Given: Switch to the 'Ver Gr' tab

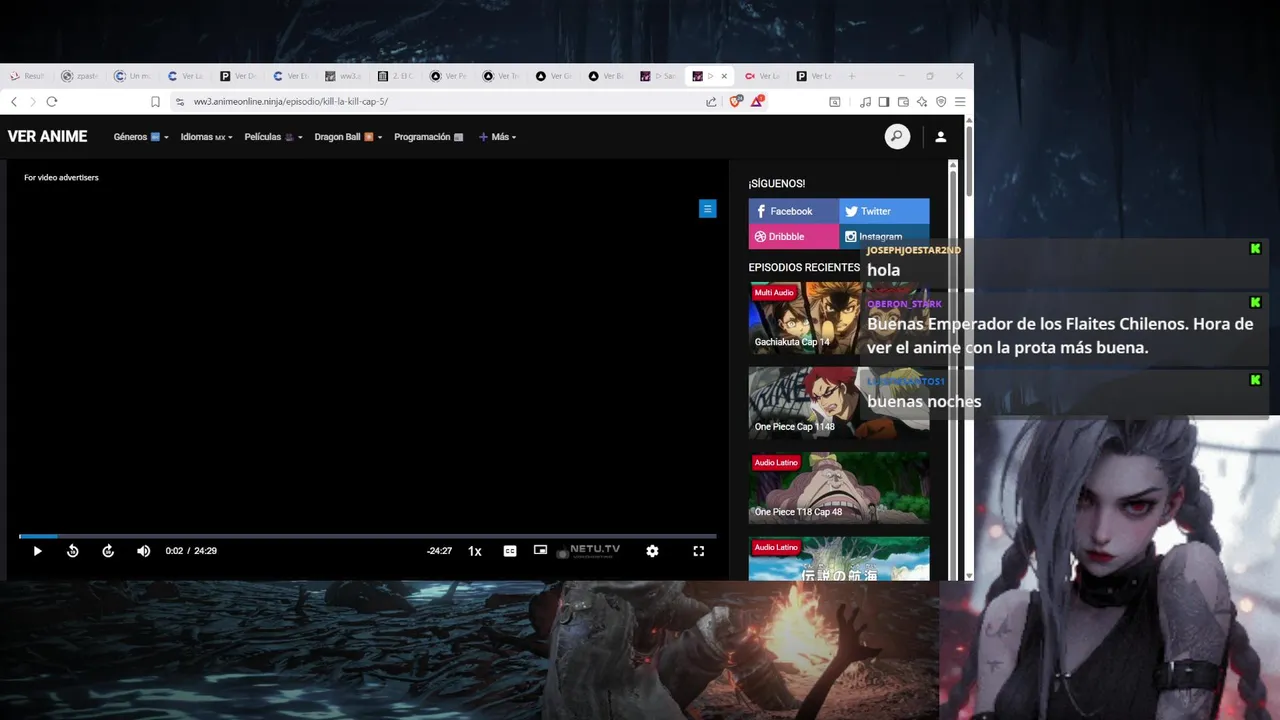Looking at the screenshot, I should point(556,76).
